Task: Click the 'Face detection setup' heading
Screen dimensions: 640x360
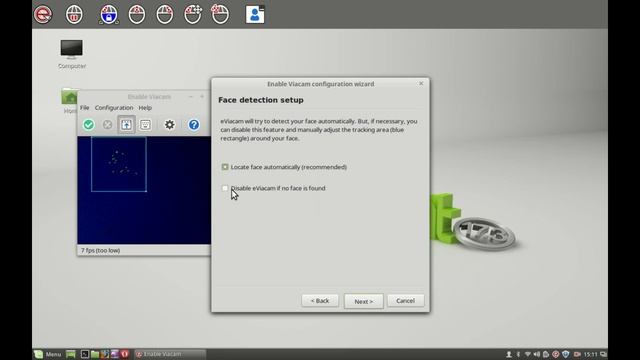Action: (x=261, y=100)
